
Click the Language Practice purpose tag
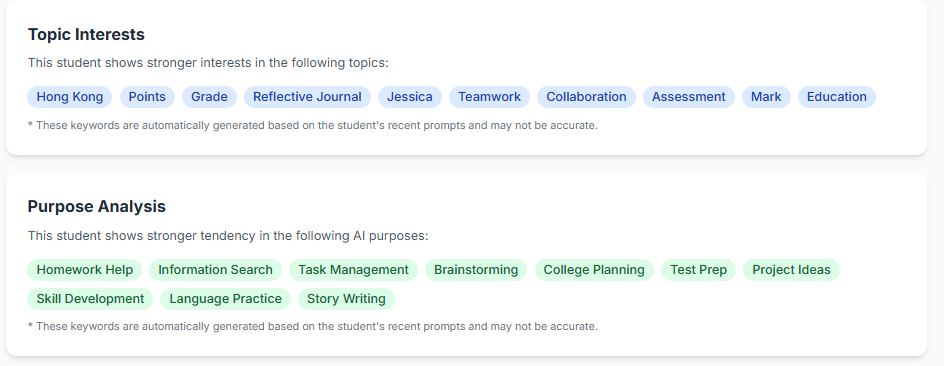pos(225,299)
